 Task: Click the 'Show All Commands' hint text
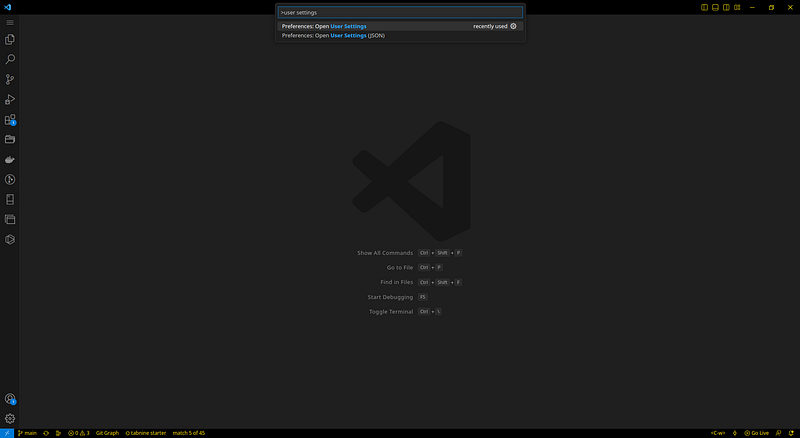point(385,253)
